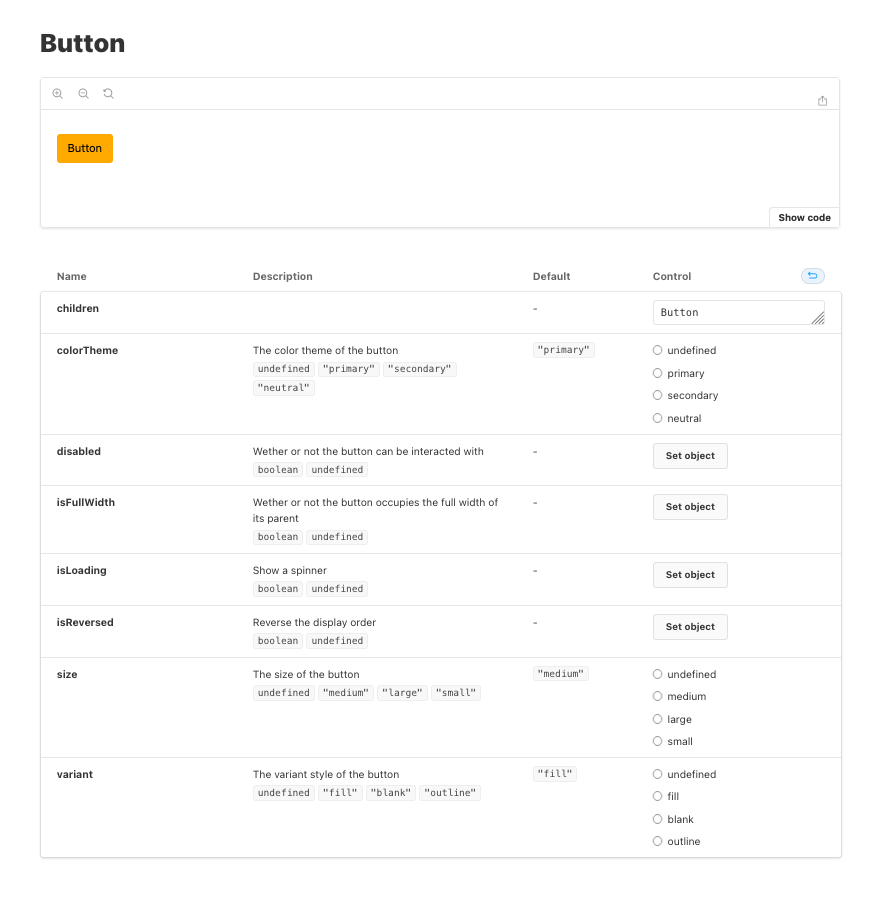Click the disabled prop name
The image size is (890, 900).
click(79, 451)
